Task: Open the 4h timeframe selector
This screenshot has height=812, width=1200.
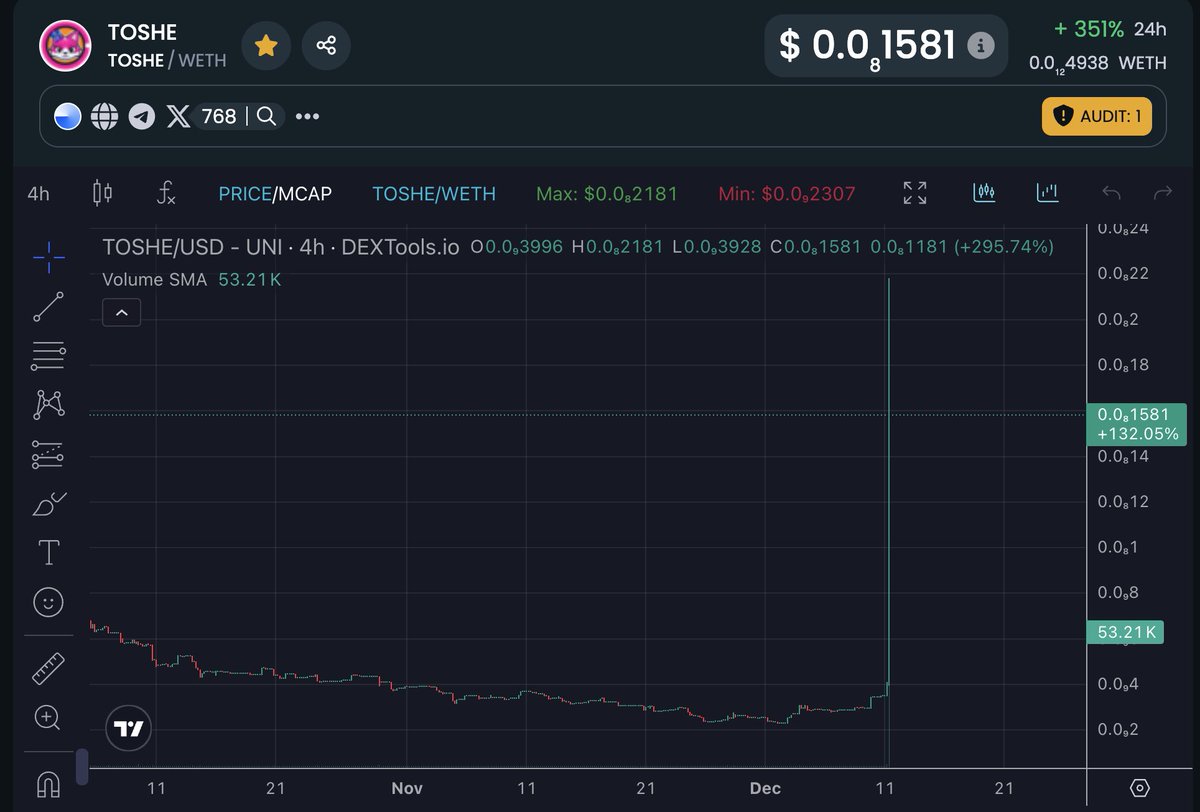Action: point(38,194)
